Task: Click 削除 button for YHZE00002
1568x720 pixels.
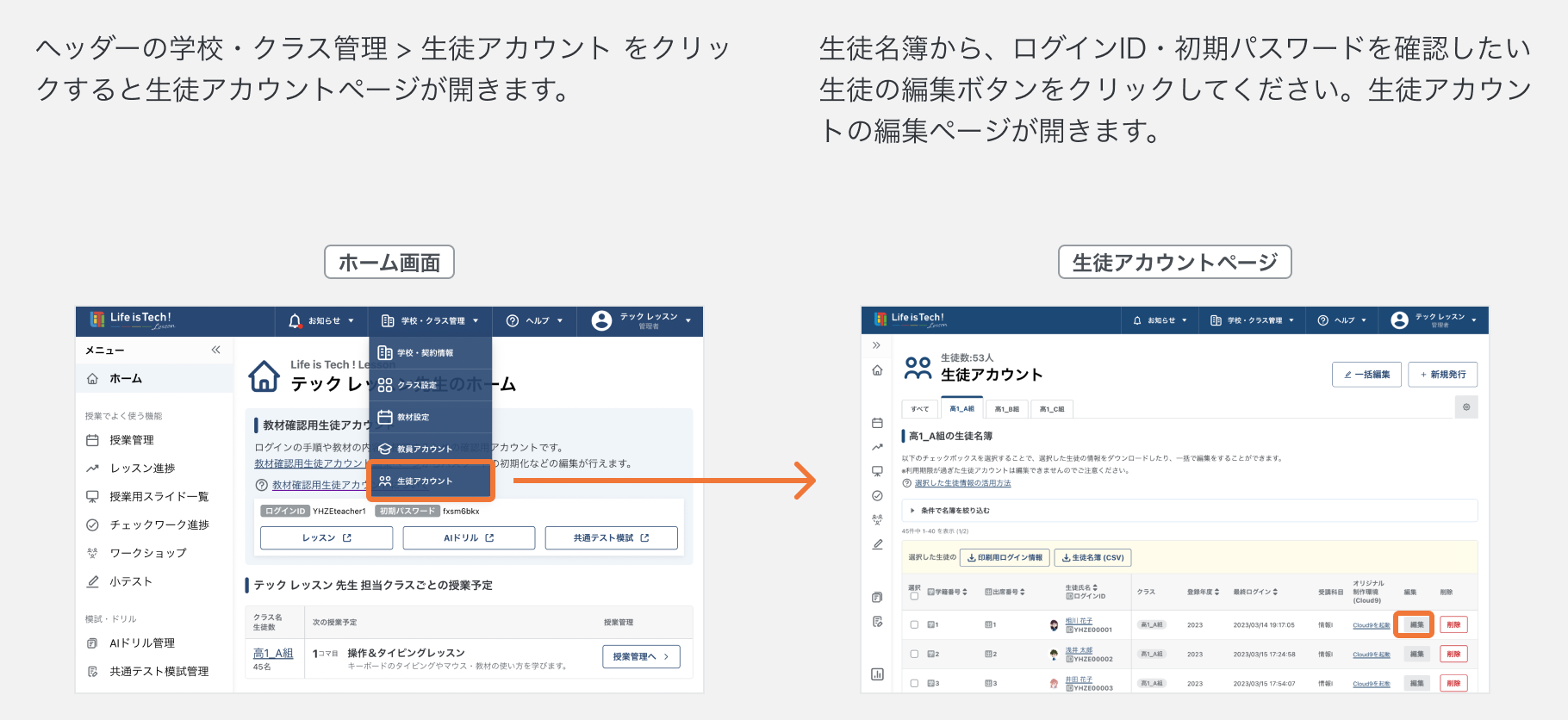Action: (1453, 654)
